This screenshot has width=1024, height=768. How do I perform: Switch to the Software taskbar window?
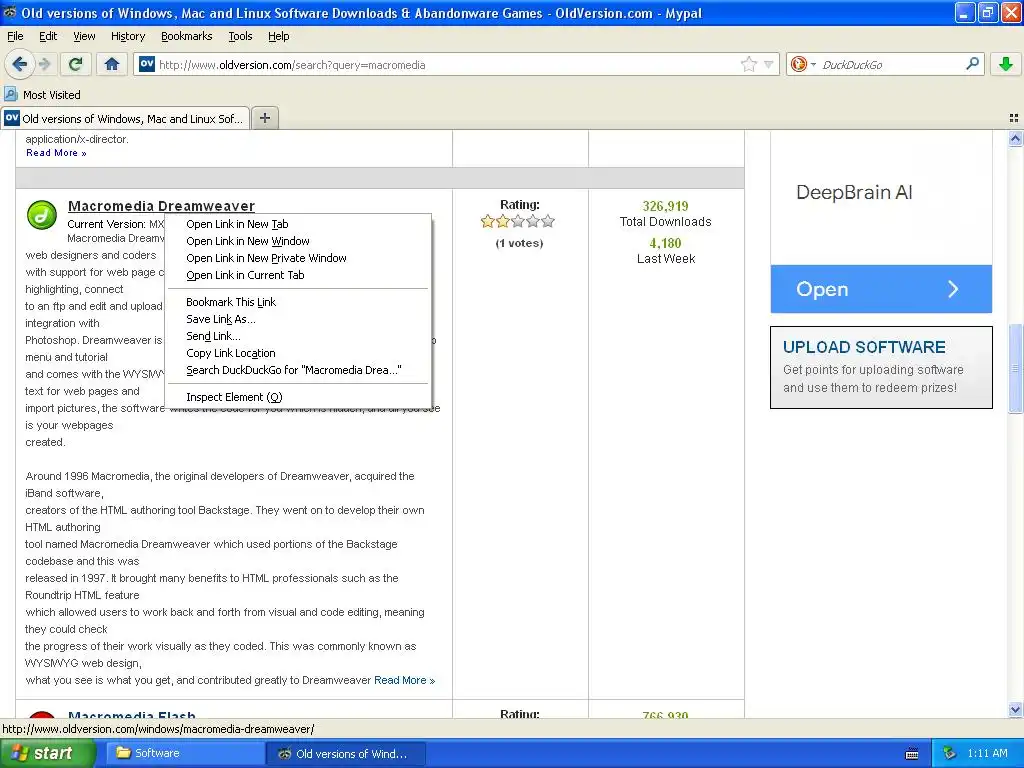pyautogui.click(x=184, y=753)
